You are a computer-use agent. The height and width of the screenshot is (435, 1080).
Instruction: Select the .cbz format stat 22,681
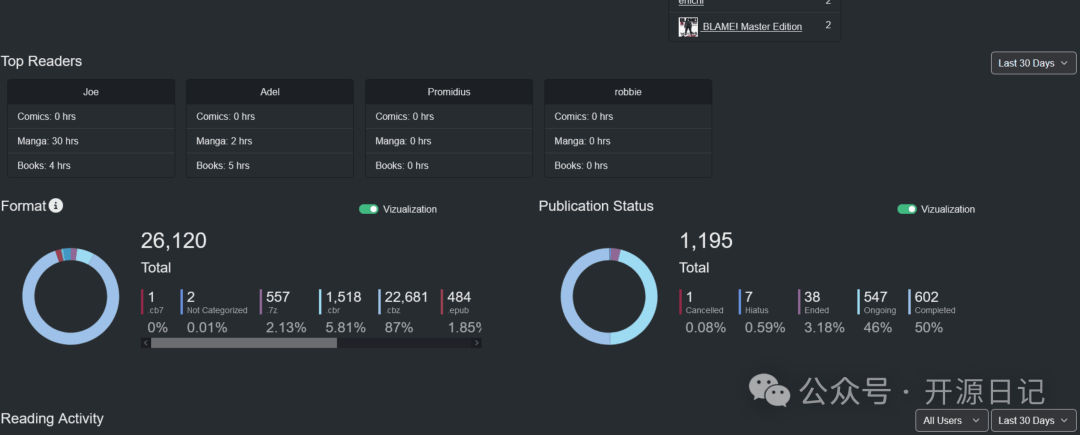(x=406, y=297)
